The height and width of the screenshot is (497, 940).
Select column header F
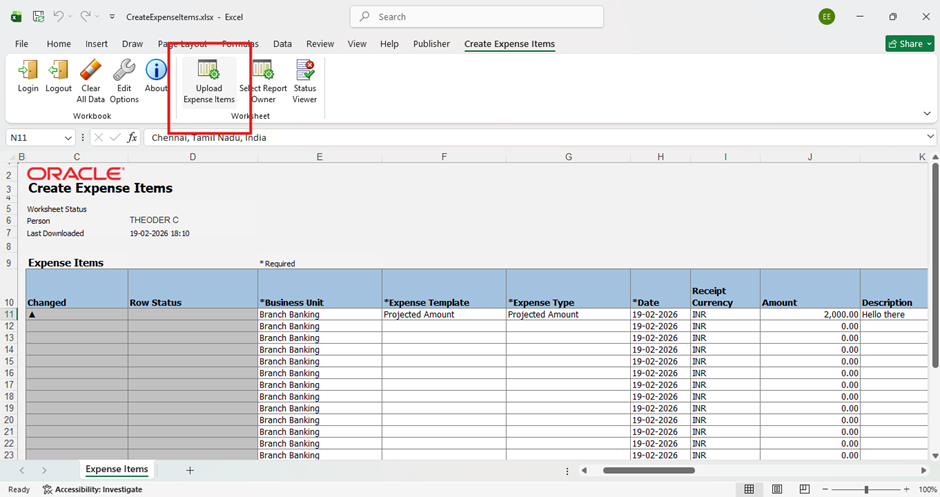[444, 156]
